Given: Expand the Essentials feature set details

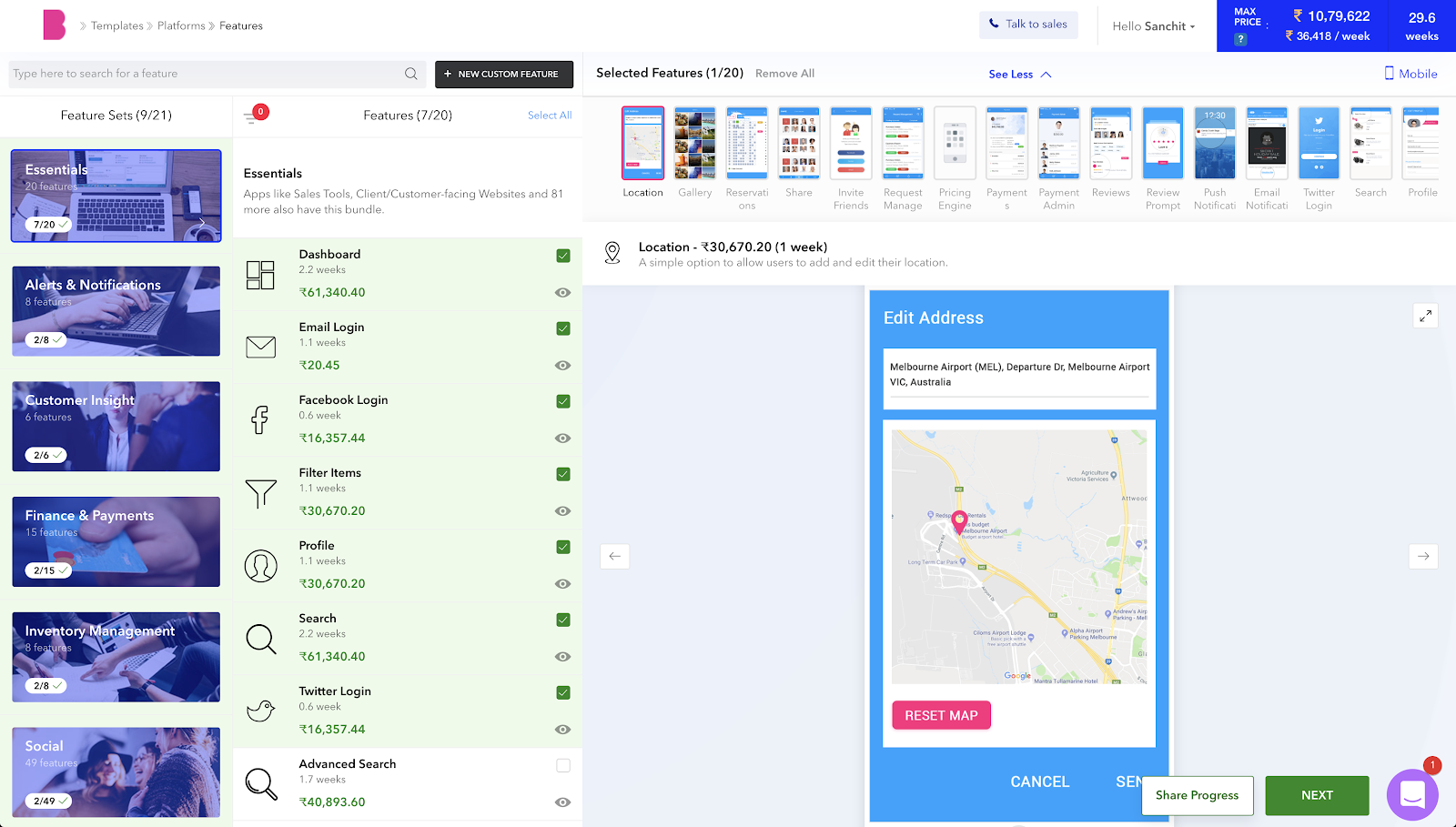Looking at the screenshot, I should click(x=204, y=222).
